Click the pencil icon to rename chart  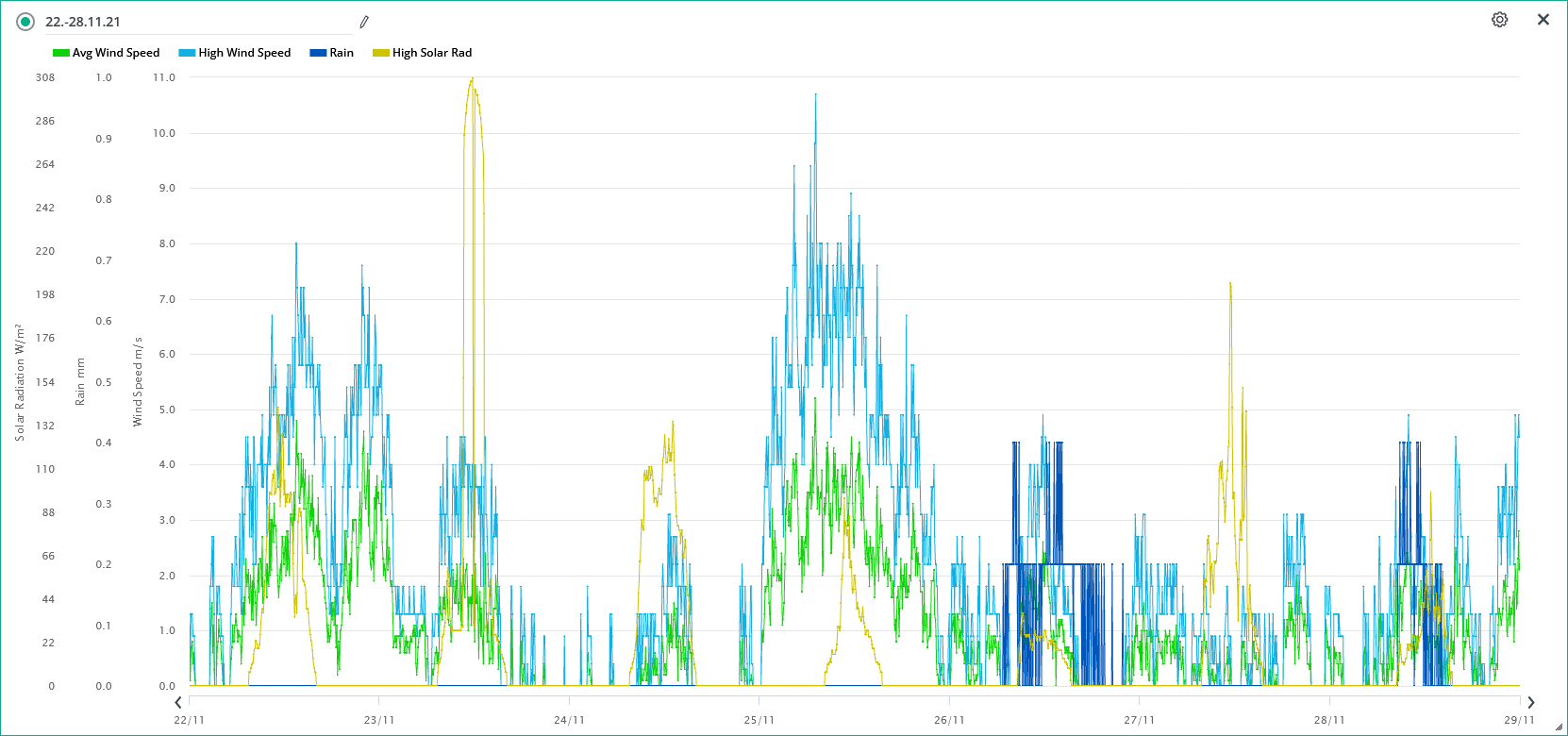click(x=364, y=22)
